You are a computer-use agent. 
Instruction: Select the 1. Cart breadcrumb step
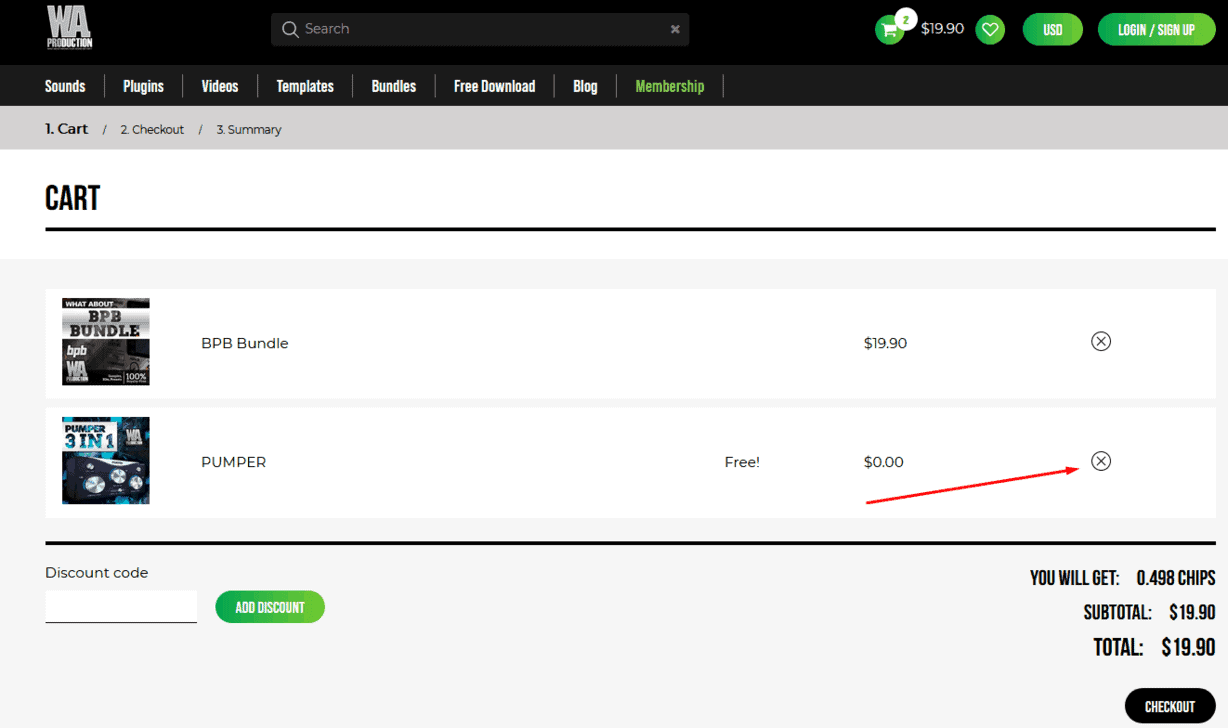pos(67,129)
